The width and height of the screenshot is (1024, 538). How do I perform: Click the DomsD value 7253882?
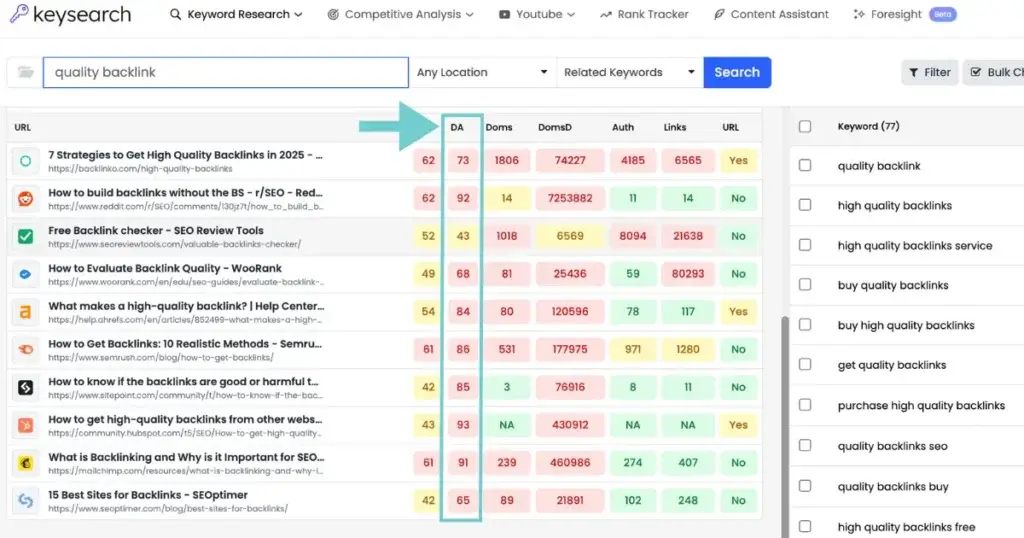pos(570,198)
